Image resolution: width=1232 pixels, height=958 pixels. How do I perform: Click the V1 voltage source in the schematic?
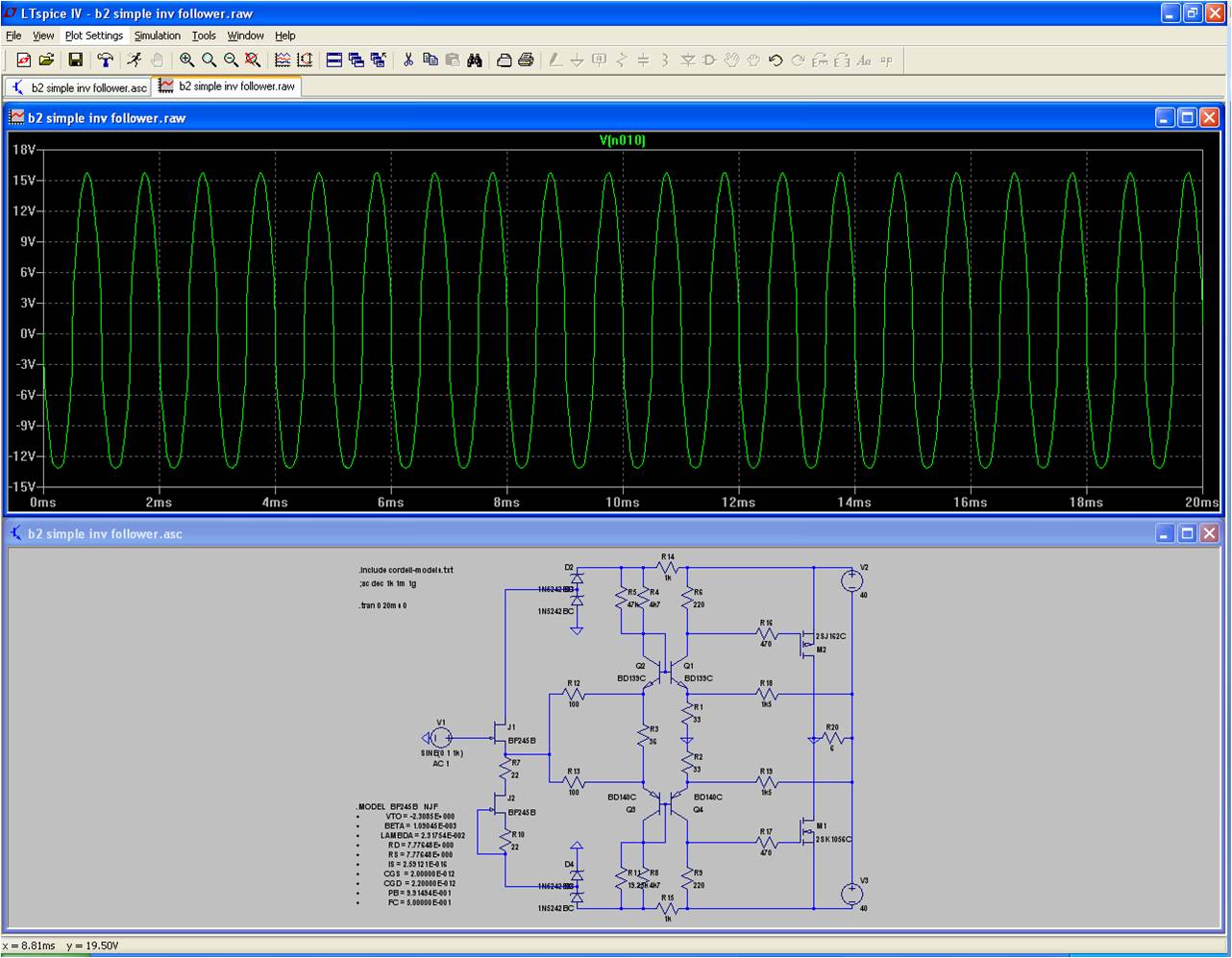pyautogui.click(x=441, y=737)
